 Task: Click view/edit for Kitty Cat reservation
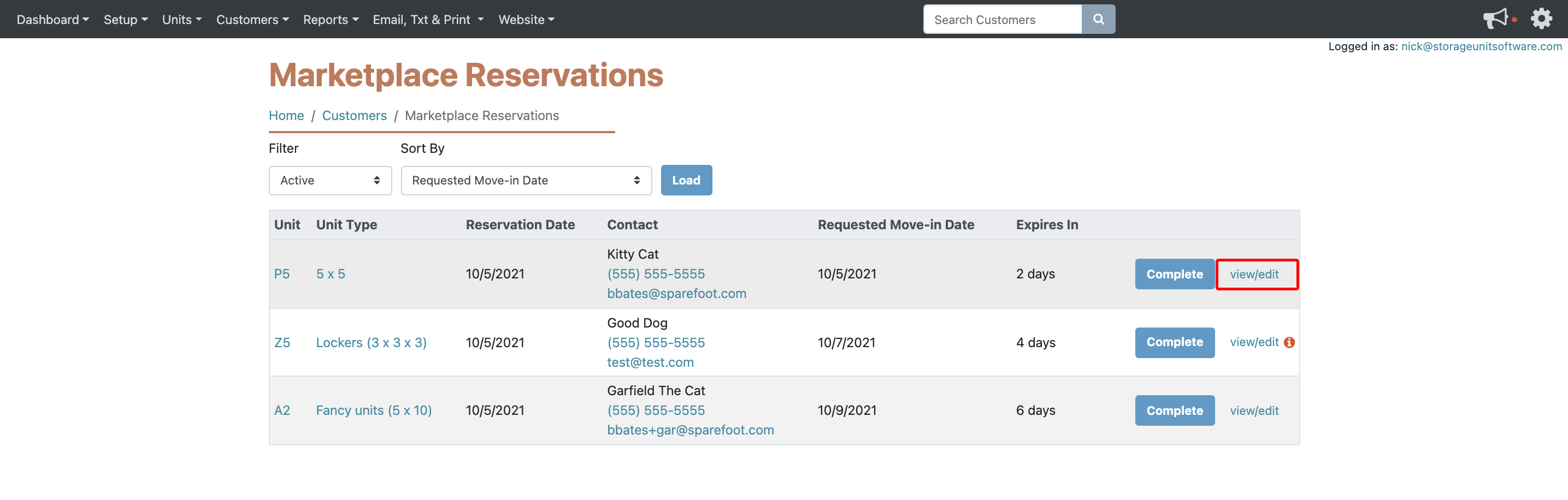[1254, 275]
